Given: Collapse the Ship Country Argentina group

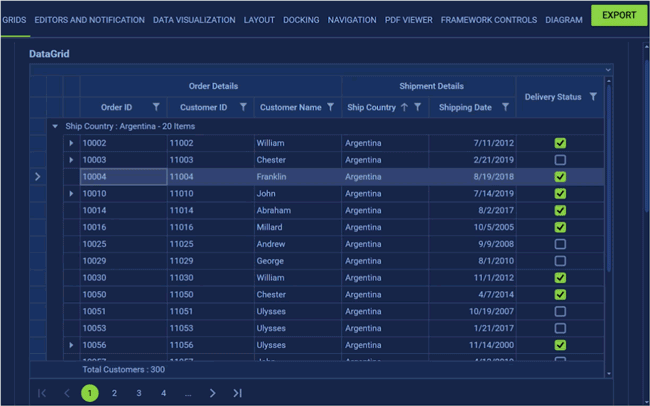Looking at the screenshot, I should [x=55, y=126].
